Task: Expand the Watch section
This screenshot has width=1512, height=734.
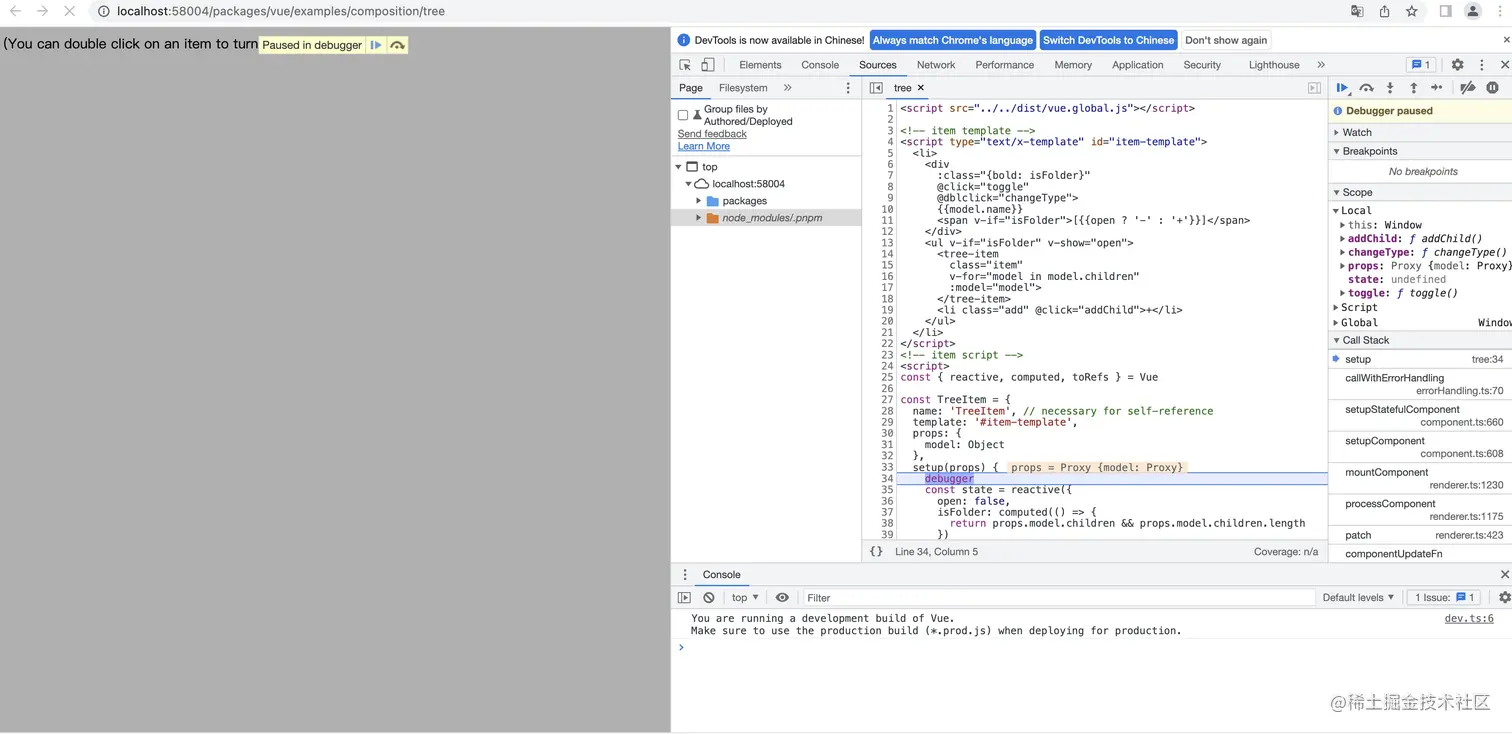Action: pyautogui.click(x=1357, y=132)
